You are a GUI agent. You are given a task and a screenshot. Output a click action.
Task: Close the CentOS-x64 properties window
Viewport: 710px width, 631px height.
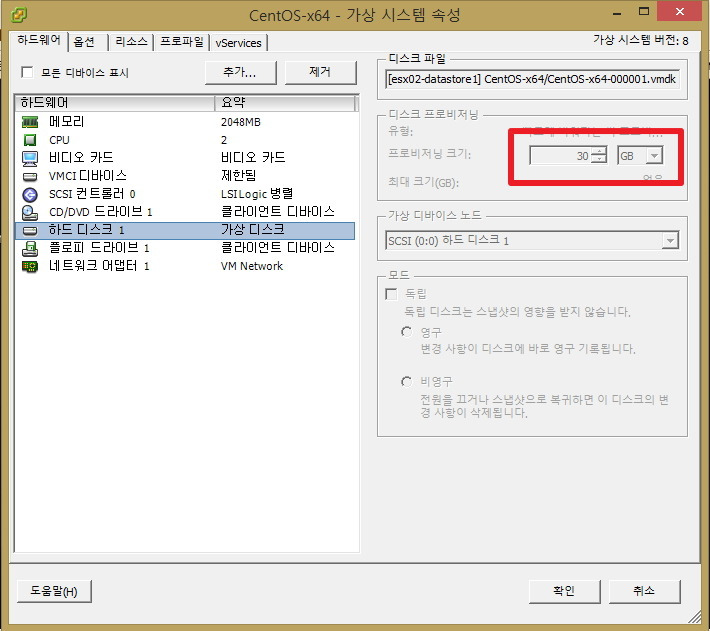[x=680, y=11]
